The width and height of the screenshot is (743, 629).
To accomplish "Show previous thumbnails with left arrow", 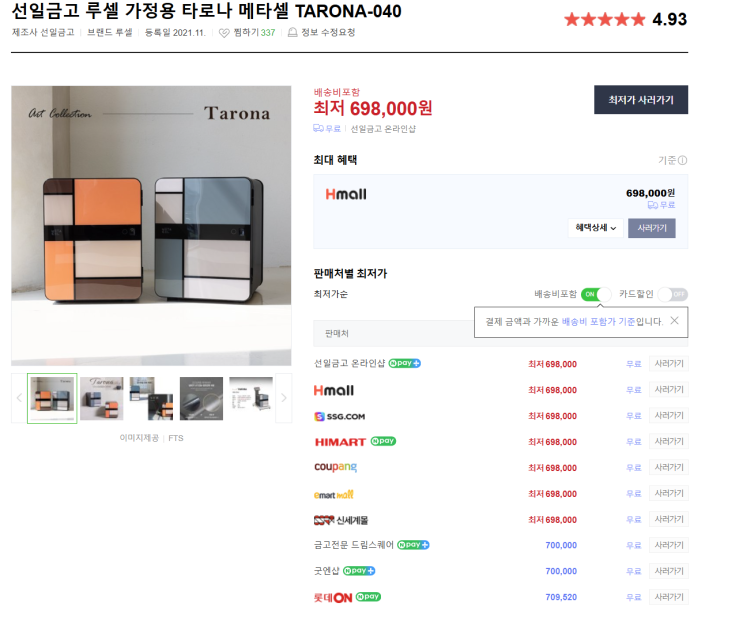I will pyautogui.click(x=19, y=398).
